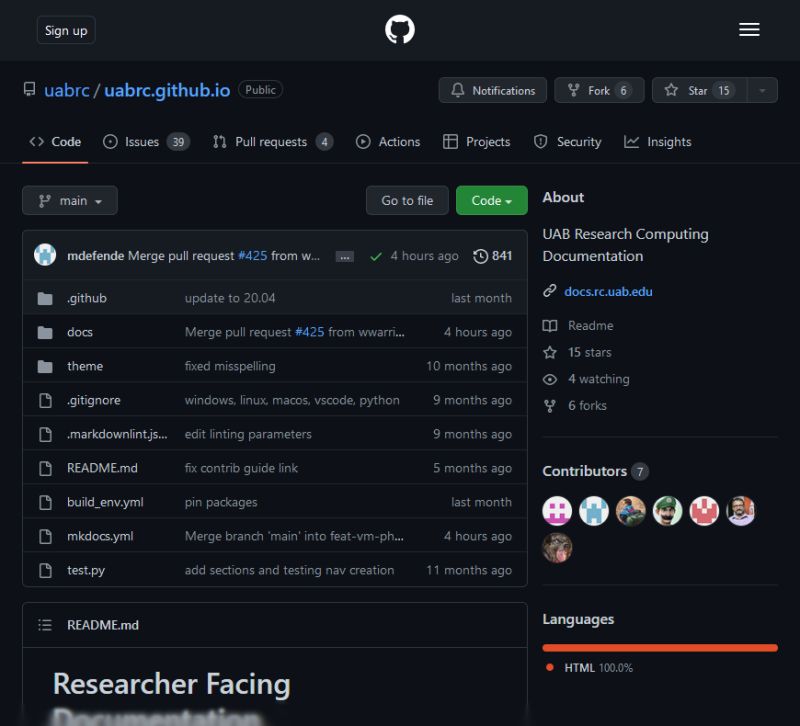This screenshot has height=726, width=800.
Task: Expand the green Code dropdown
Action: tap(491, 200)
